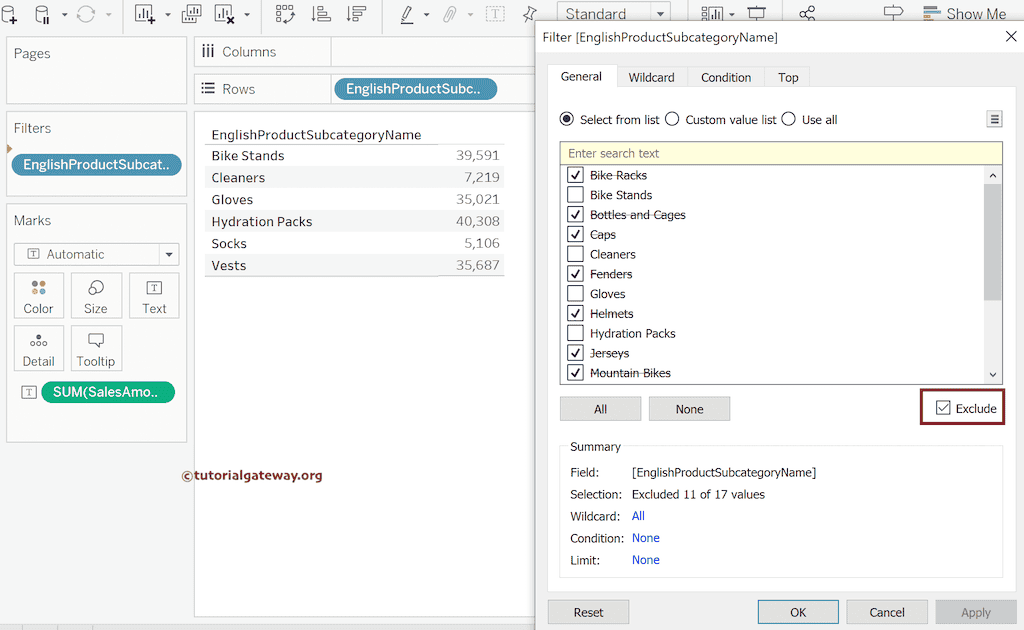Switch to the Condition tab
The height and width of the screenshot is (630, 1024).
click(726, 77)
